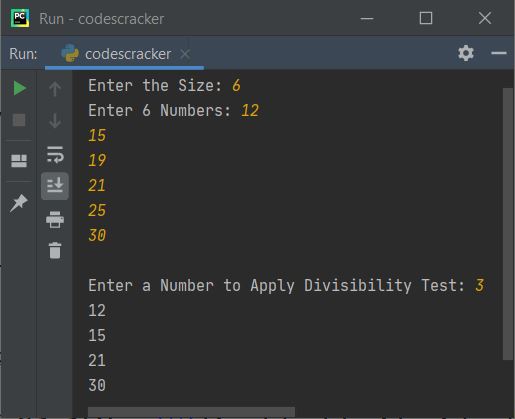515x419 pixels.
Task: Click the white output value 30
Action: [97, 385]
